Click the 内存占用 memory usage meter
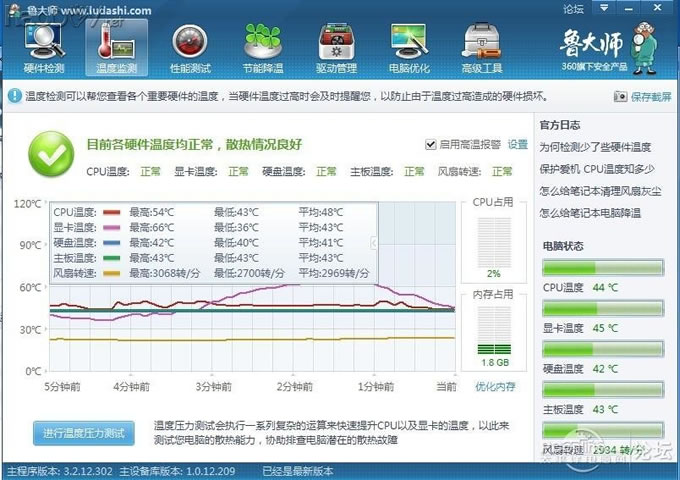680x480 pixels. [495, 336]
